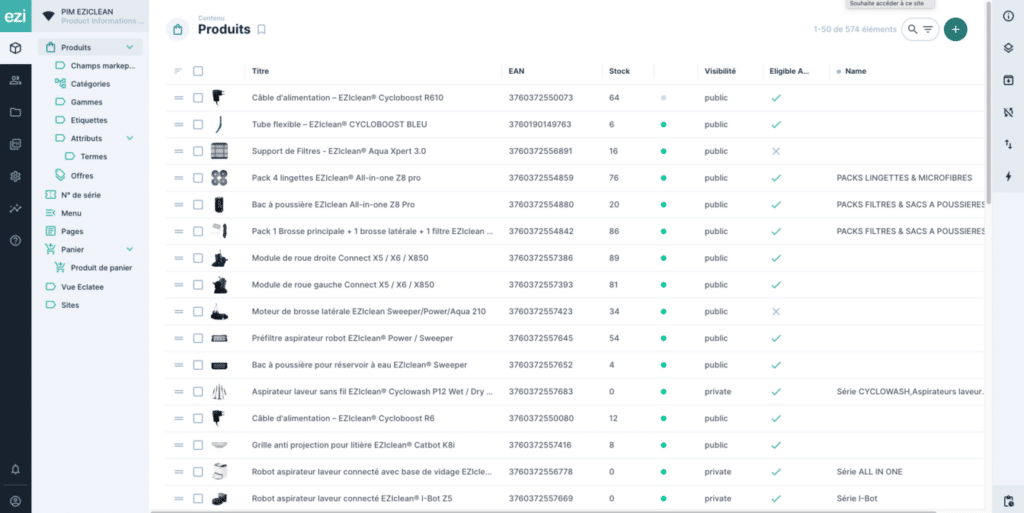Open Termes under Attributs

coord(93,157)
